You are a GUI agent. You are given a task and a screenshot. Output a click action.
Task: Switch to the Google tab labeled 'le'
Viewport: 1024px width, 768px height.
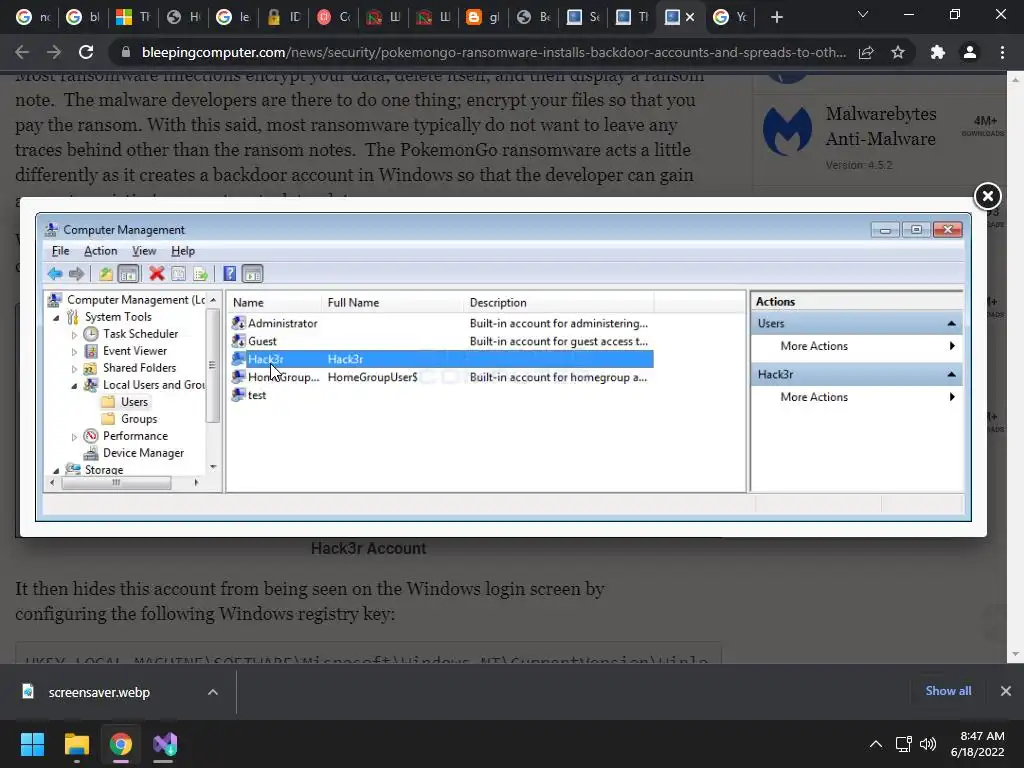coord(233,18)
